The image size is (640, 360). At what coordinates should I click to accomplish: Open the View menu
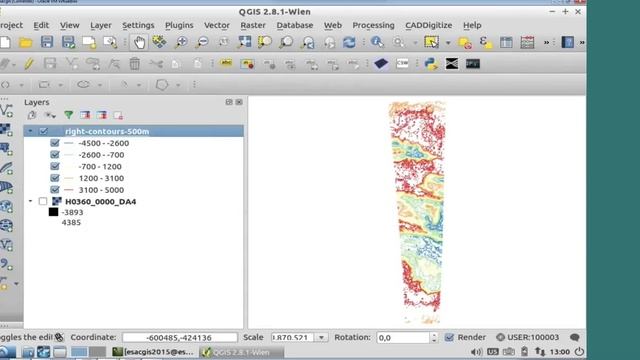(69, 25)
